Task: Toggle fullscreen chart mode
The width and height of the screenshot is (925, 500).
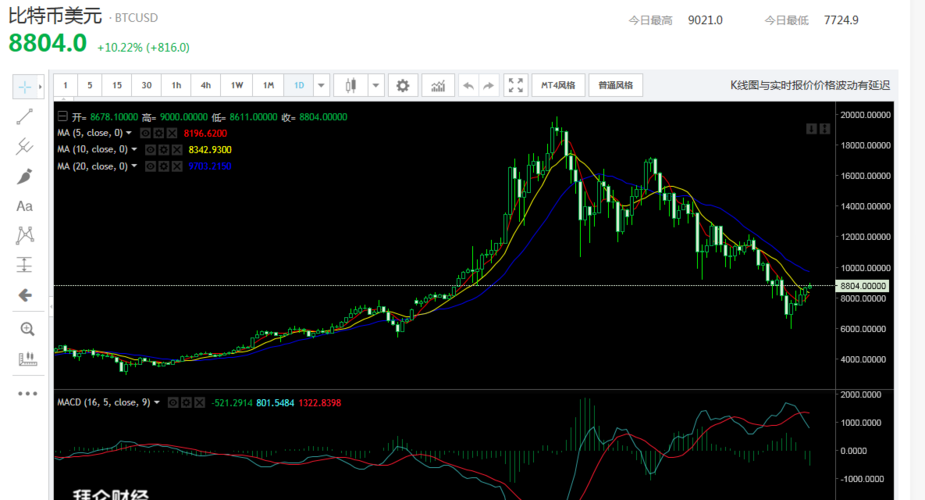Action: pos(516,85)
